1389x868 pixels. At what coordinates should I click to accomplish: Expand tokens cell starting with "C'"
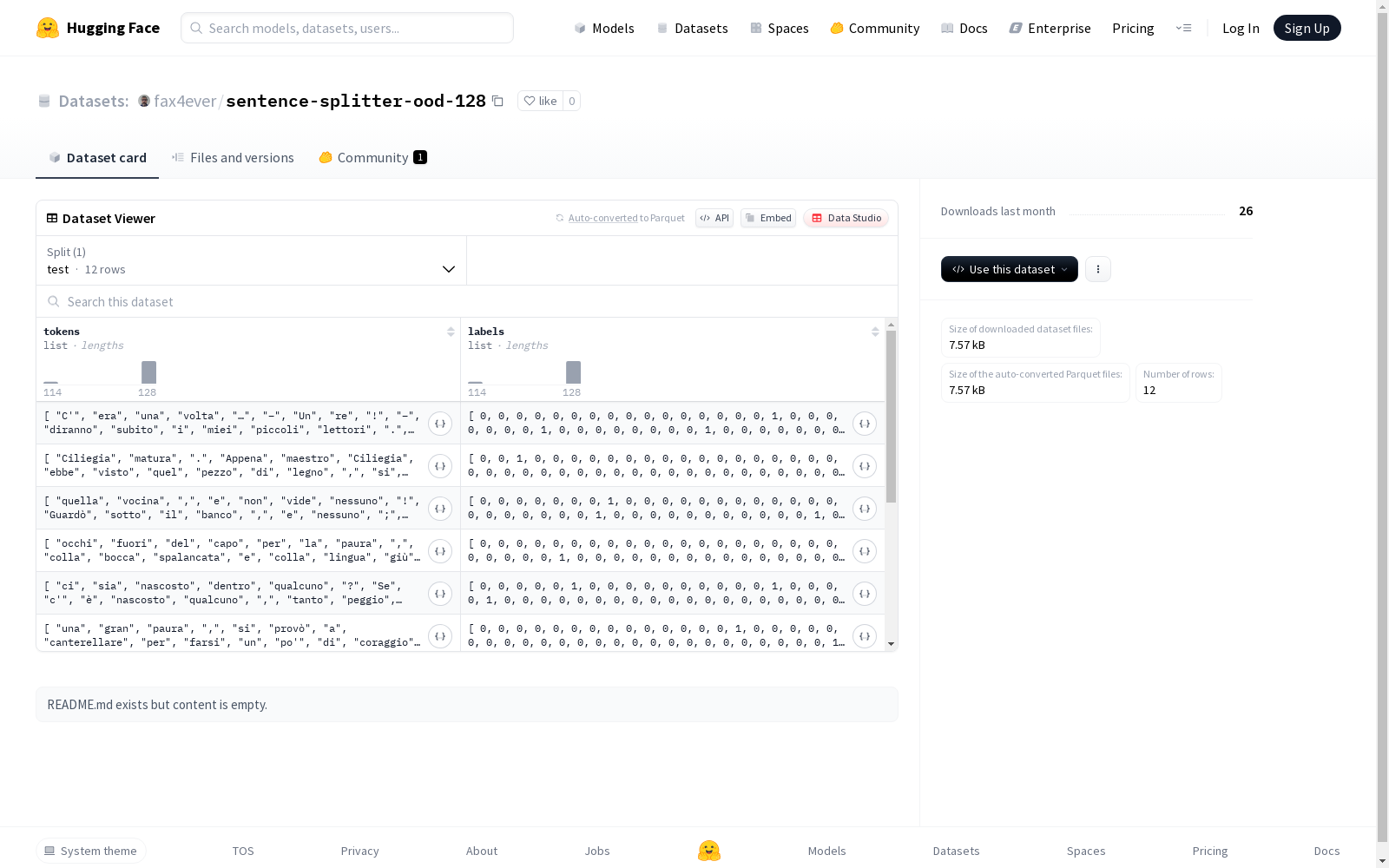(x=440, y=424)
